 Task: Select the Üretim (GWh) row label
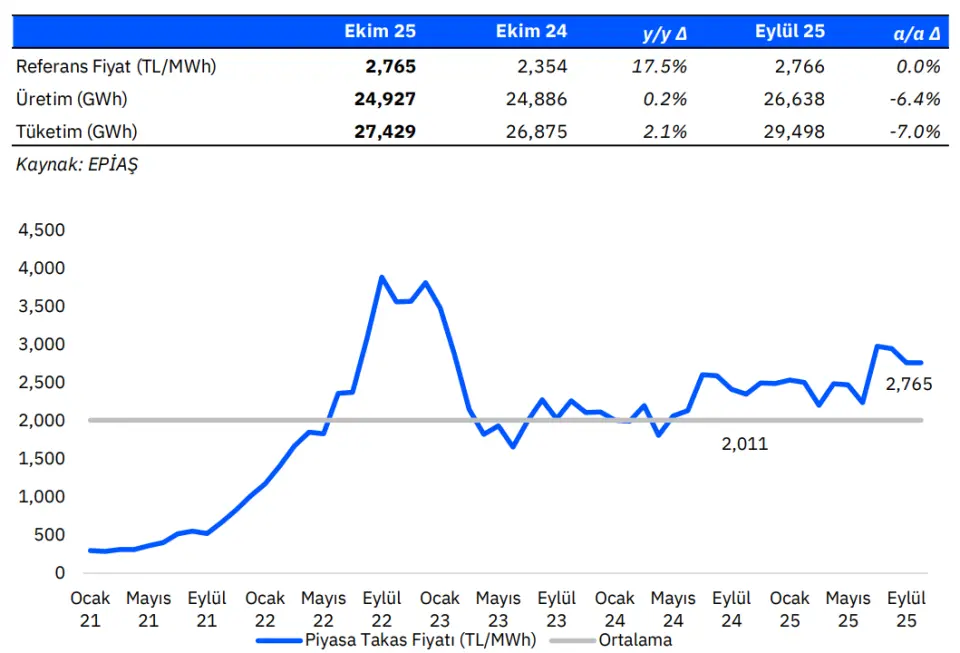(x=72, y=99)
